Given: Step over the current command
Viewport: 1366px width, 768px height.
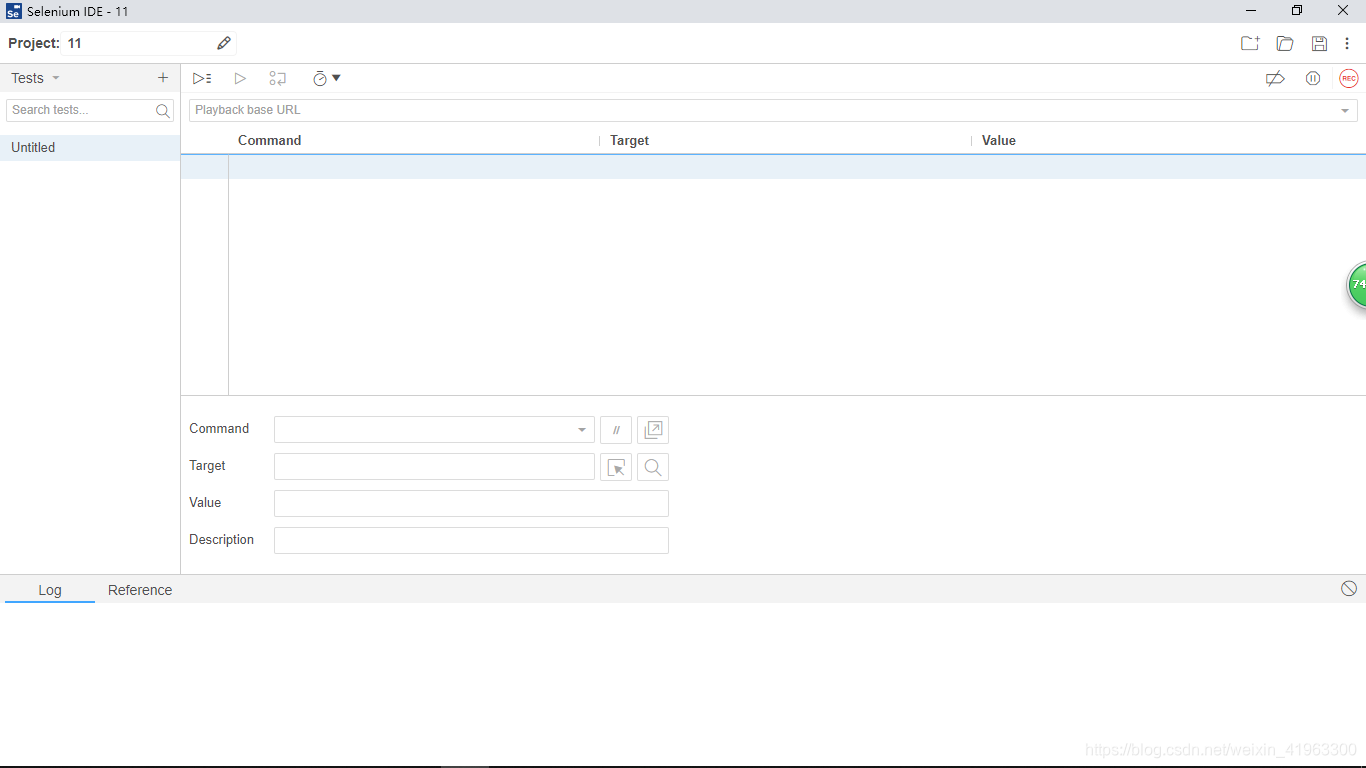Looking at the screenshot, I should (277, 78).
